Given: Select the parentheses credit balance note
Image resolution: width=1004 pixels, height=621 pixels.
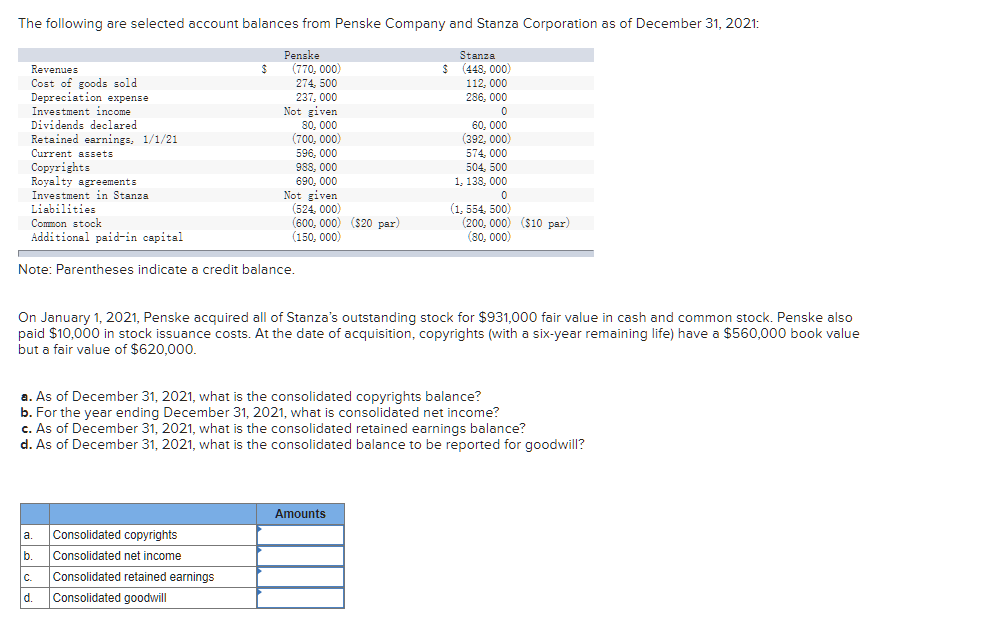Looking at the screenshot, I should pos(156,270).
